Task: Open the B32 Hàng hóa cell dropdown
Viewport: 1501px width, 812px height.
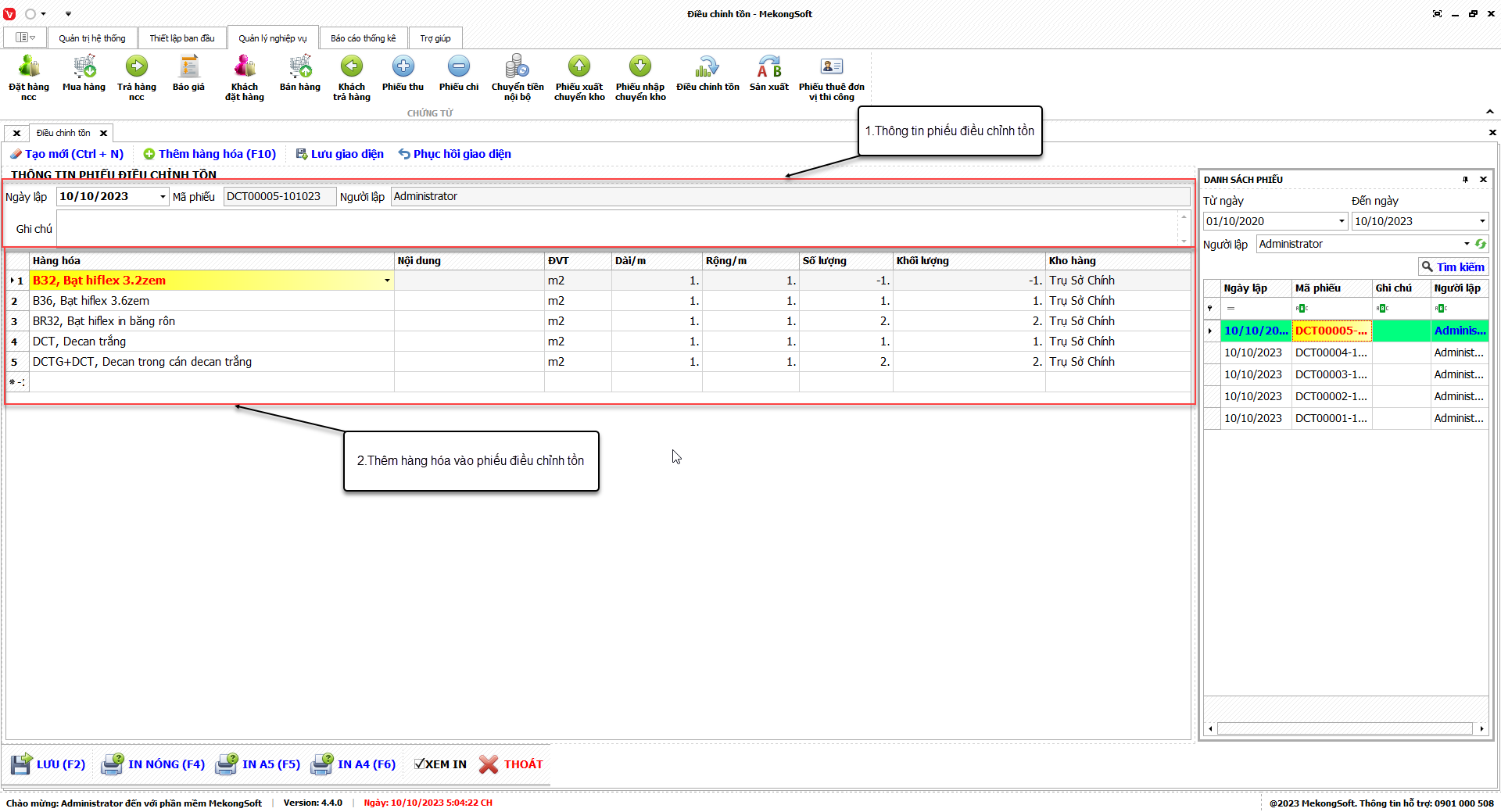Action: coord(387,281)
